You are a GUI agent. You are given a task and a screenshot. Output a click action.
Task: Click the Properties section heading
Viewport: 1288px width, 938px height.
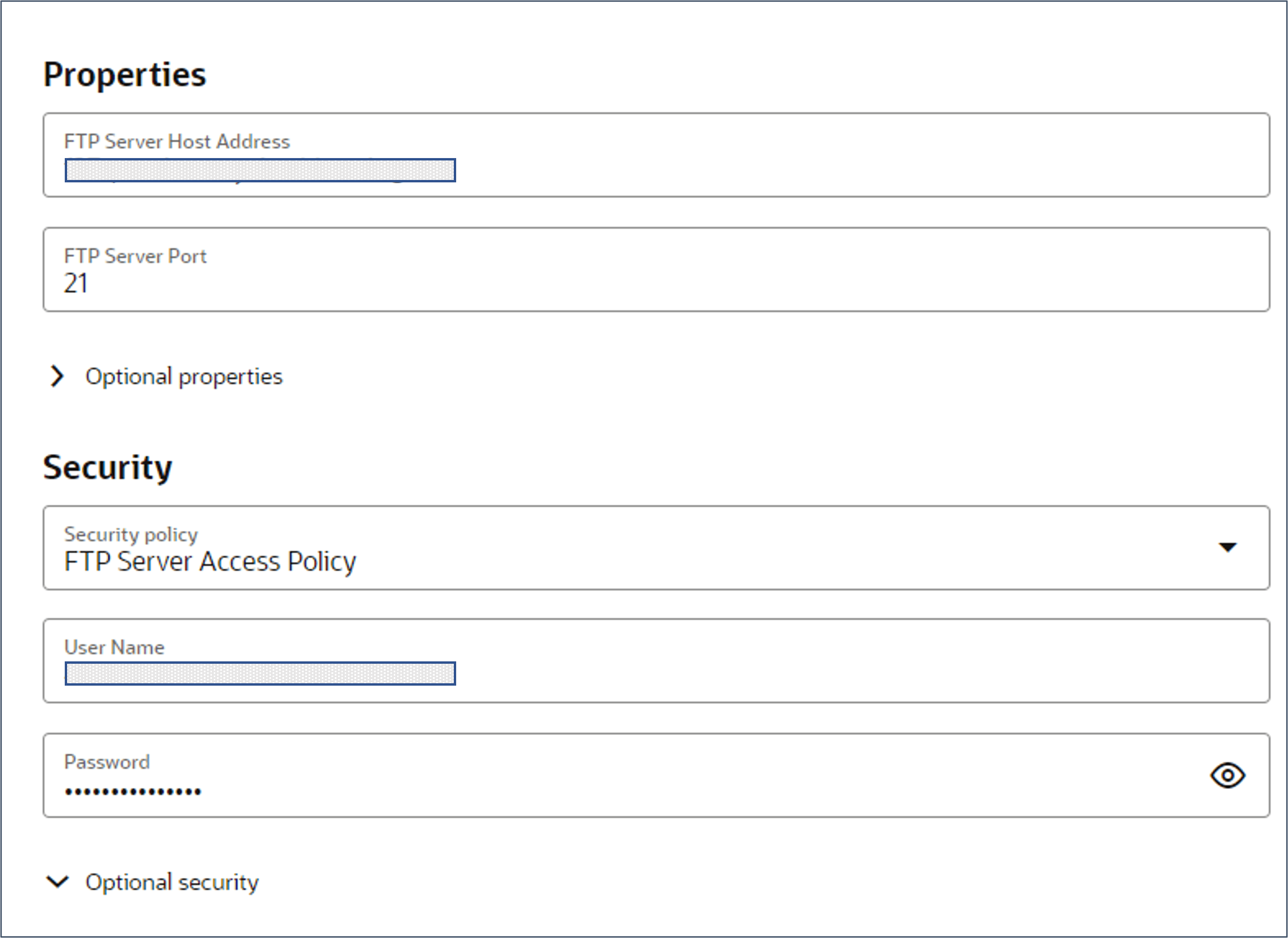[125, 74]
